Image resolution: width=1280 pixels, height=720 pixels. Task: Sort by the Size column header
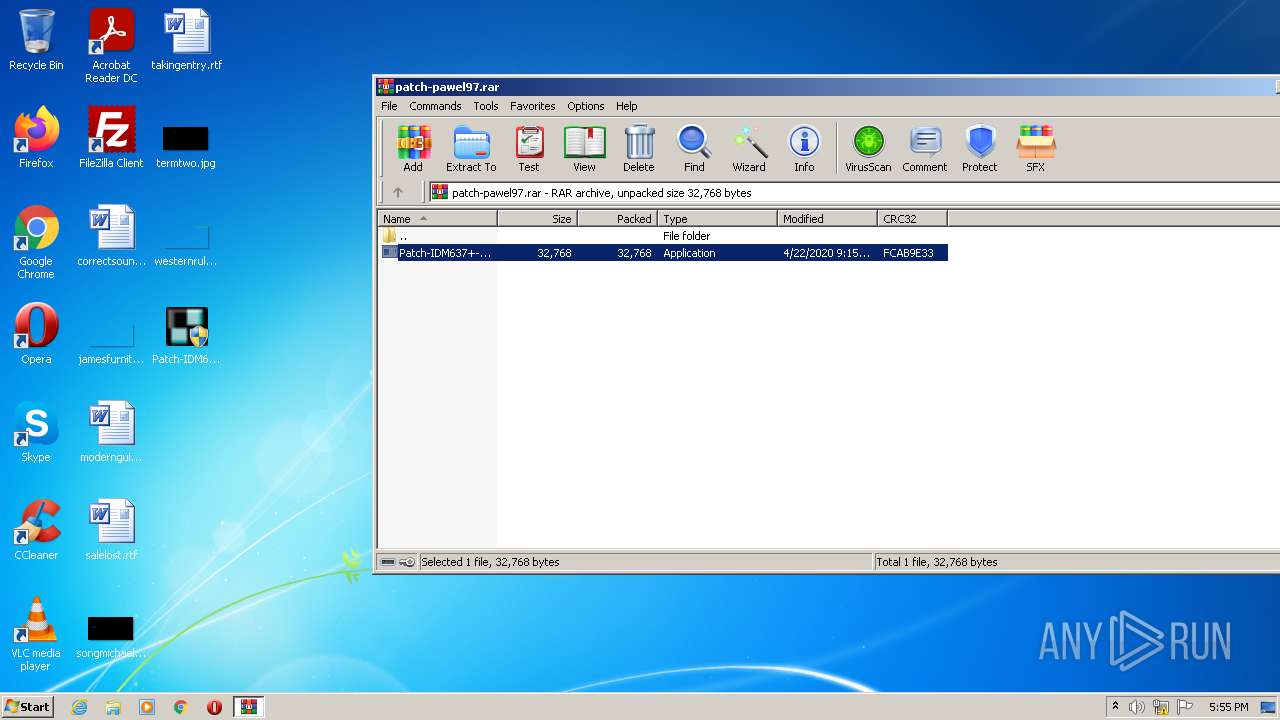tap(538, 219)
